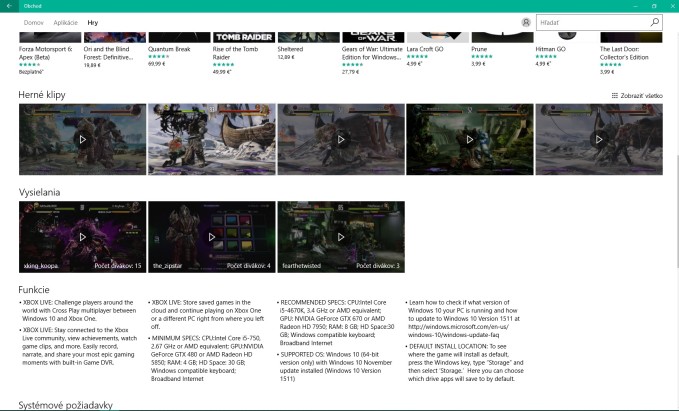Click the Bezplatné label under Forza
Screen dimensions: 679x411
(31, 72)
